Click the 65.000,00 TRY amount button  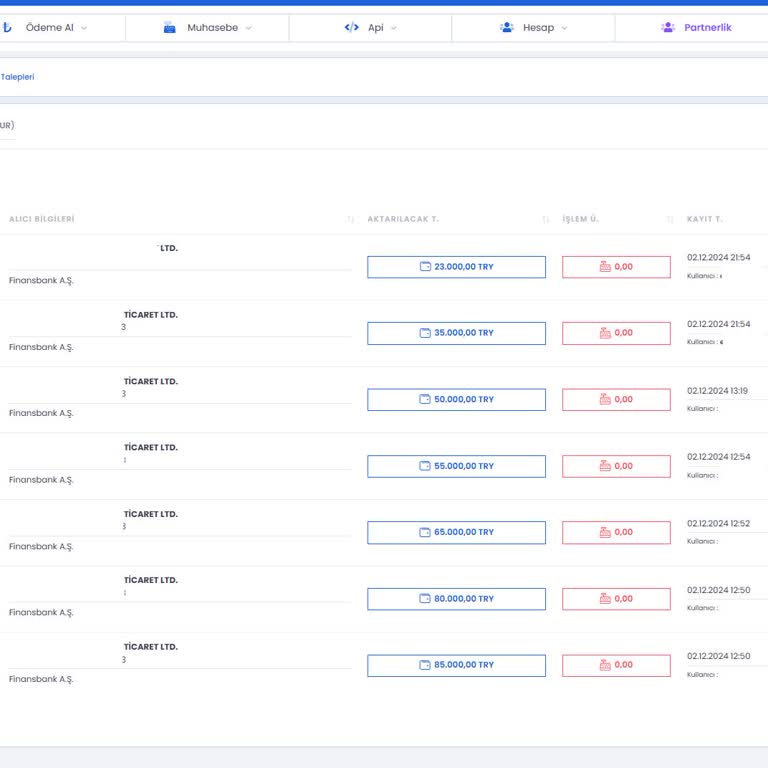(x=456, y=532)
